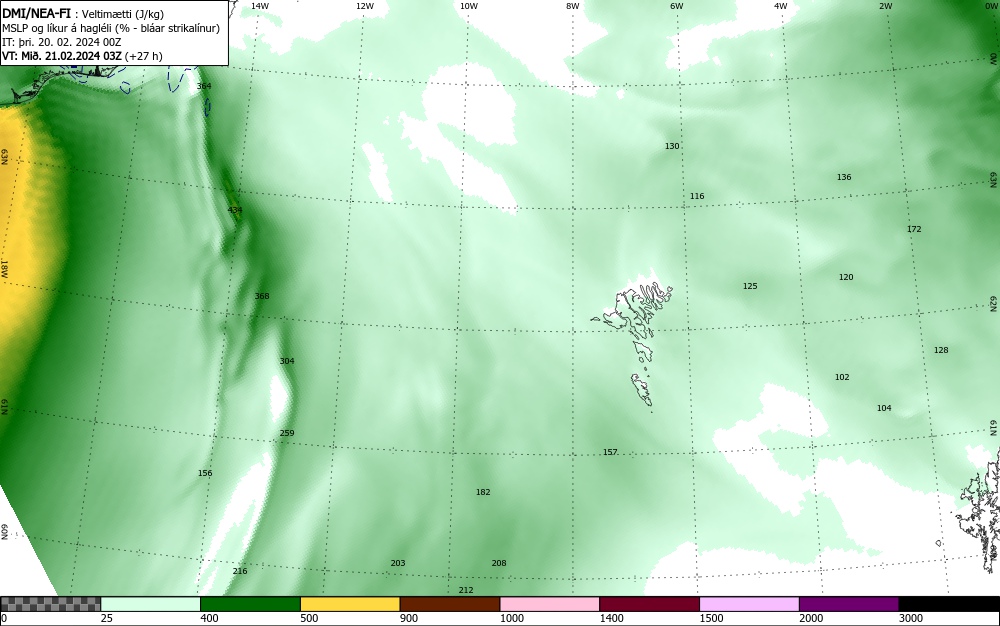1000x626 pixels.
Task: Click the map value 128
Action: 941,350
